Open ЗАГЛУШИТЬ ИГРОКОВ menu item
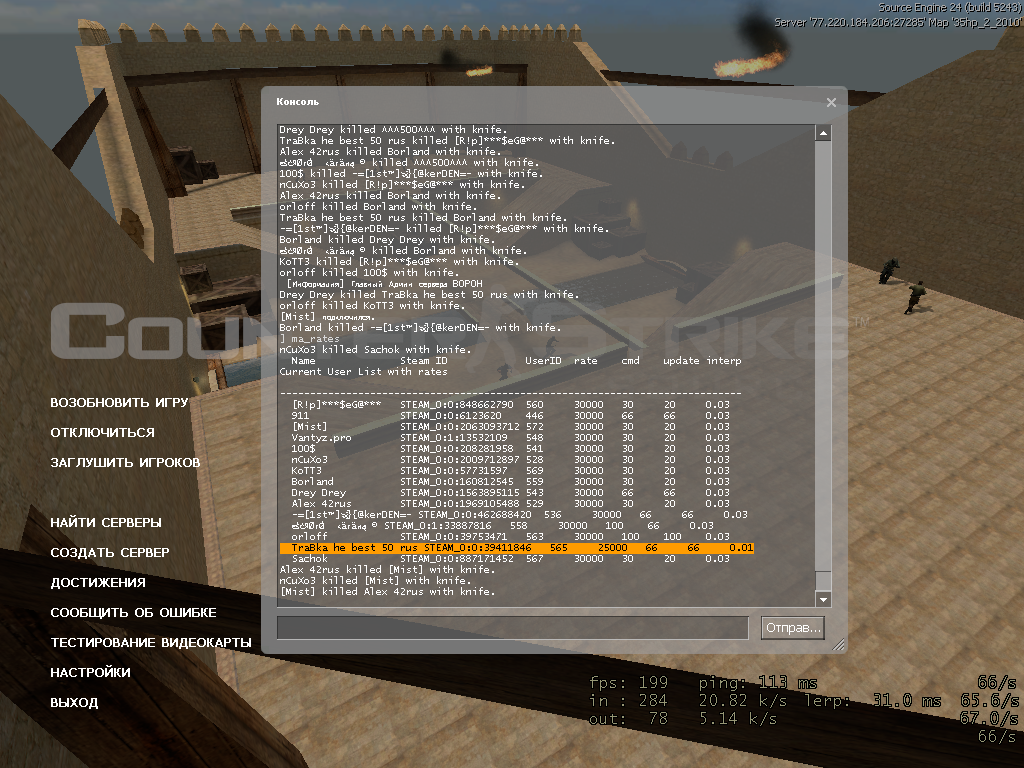The height and width of the screenshot is (768, 1024). (x=125, y=462)
